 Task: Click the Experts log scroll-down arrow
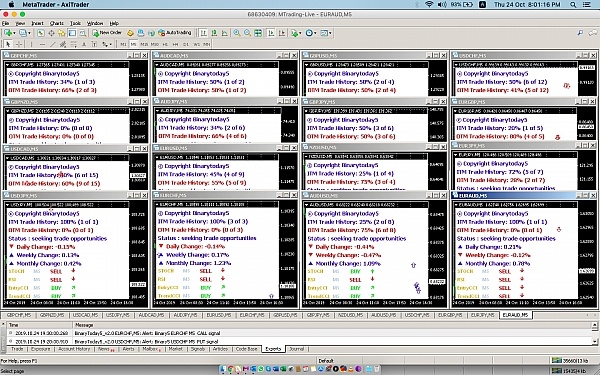594,341
